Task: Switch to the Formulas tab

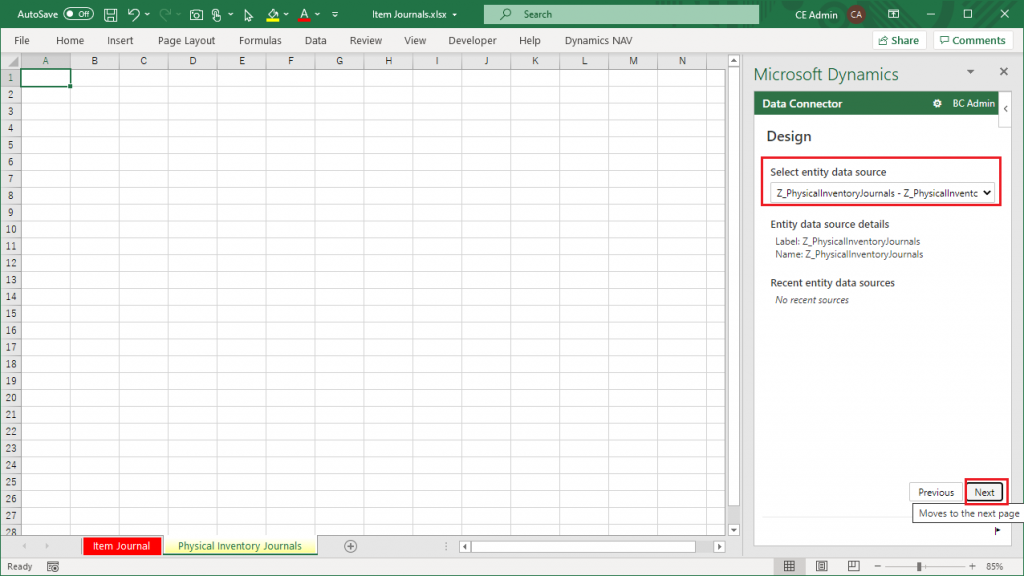Action: (x=260, y=40)
